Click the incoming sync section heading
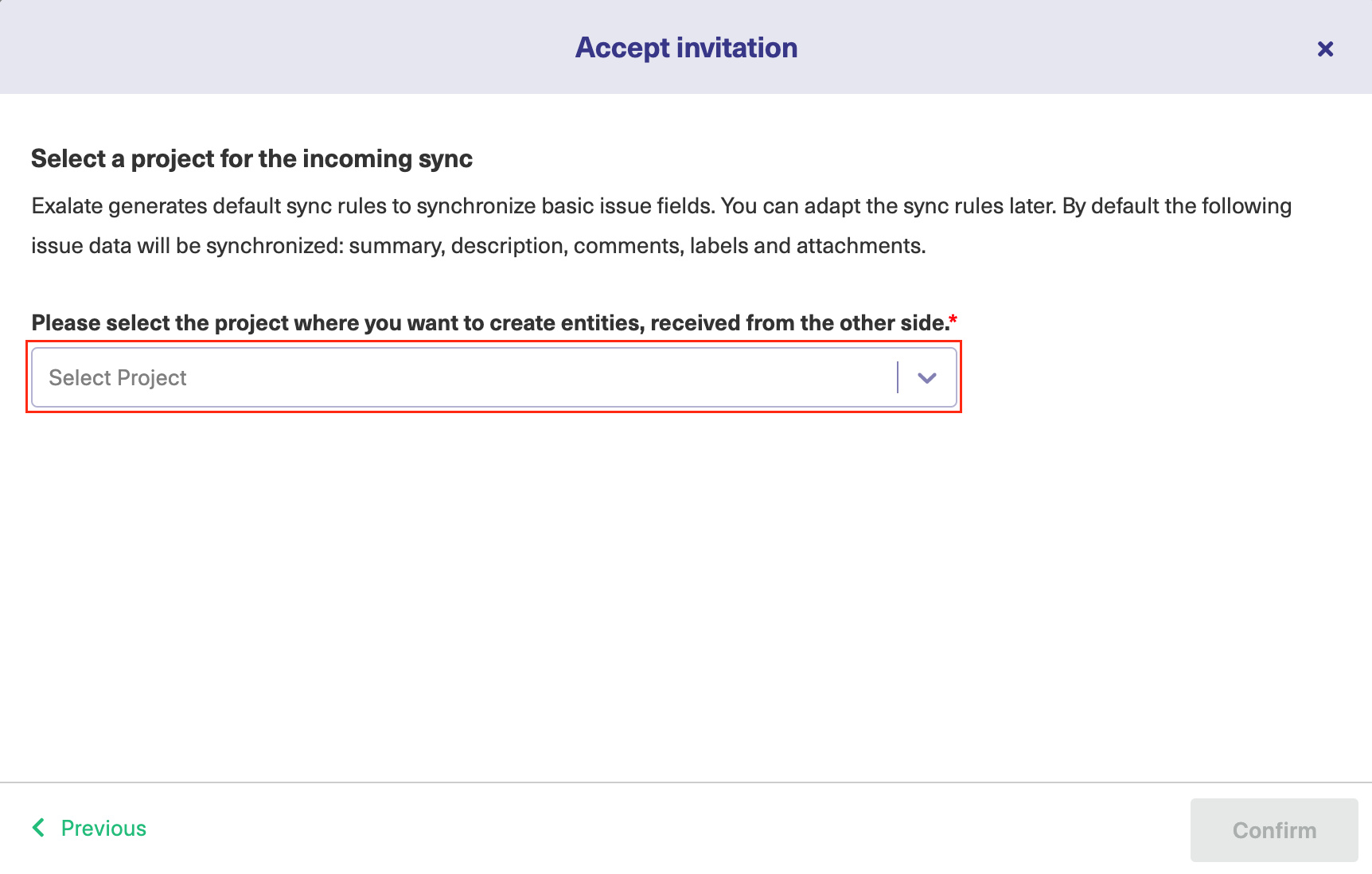The height and width of the screenshot is (874, 1372). pos(251,159)
